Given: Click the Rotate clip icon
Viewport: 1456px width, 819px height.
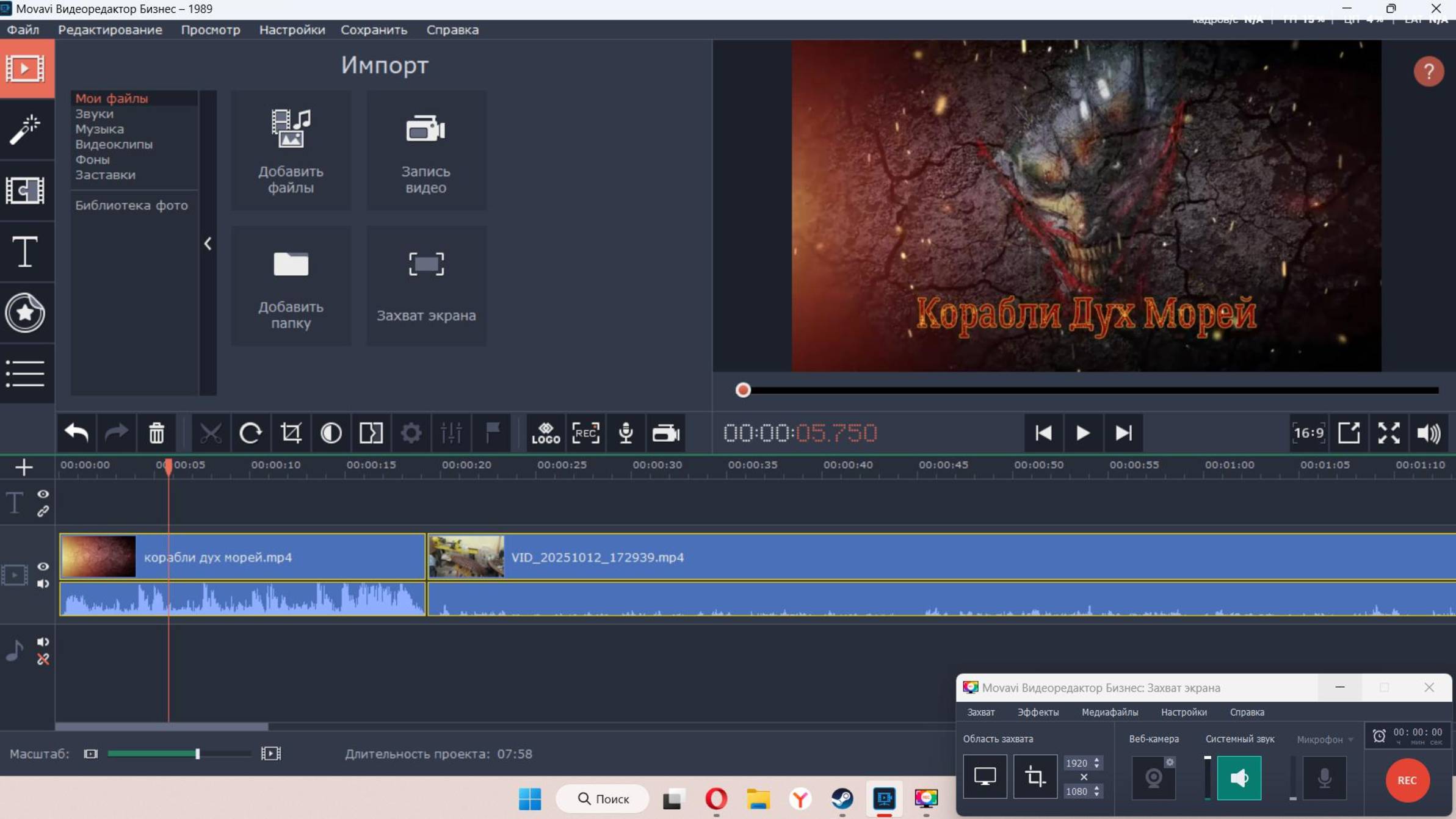Looking at the screenshot, I should (250, 433).
